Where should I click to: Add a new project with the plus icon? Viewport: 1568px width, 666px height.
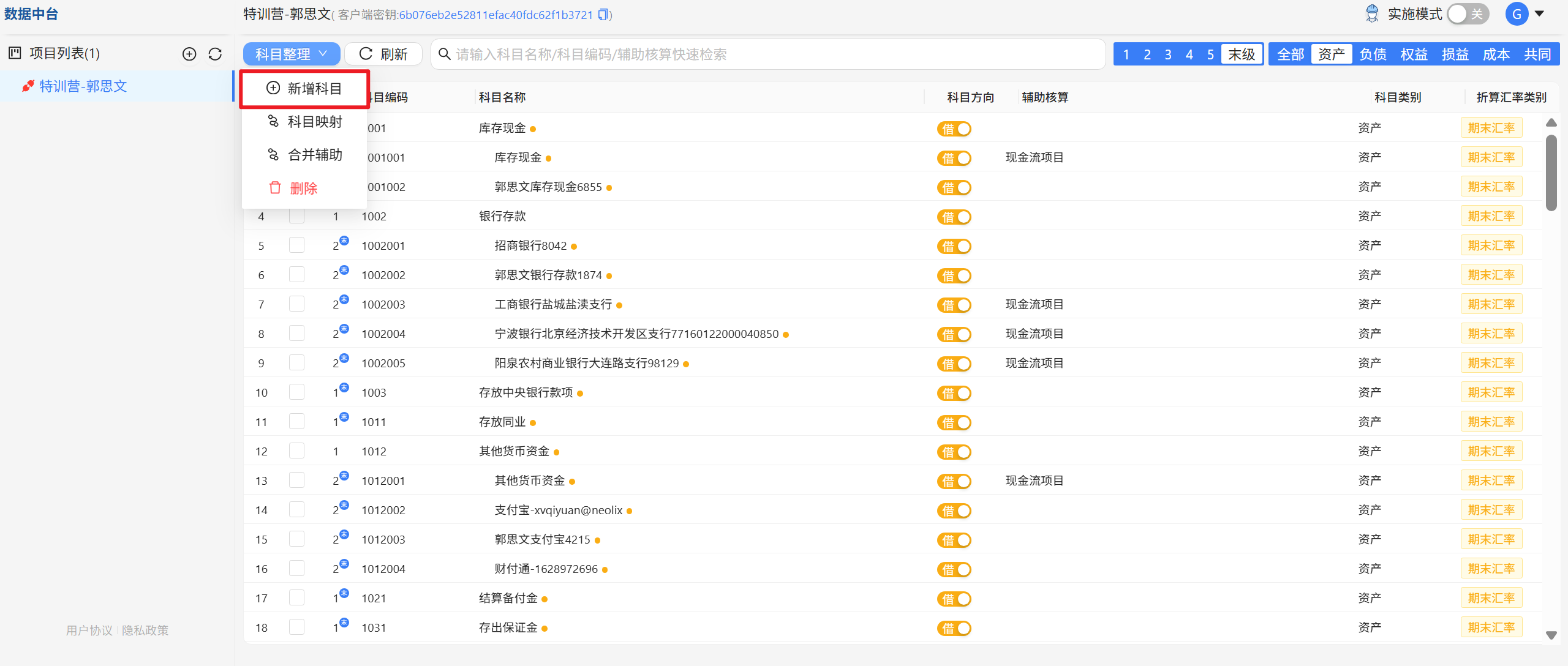[190, 54]
